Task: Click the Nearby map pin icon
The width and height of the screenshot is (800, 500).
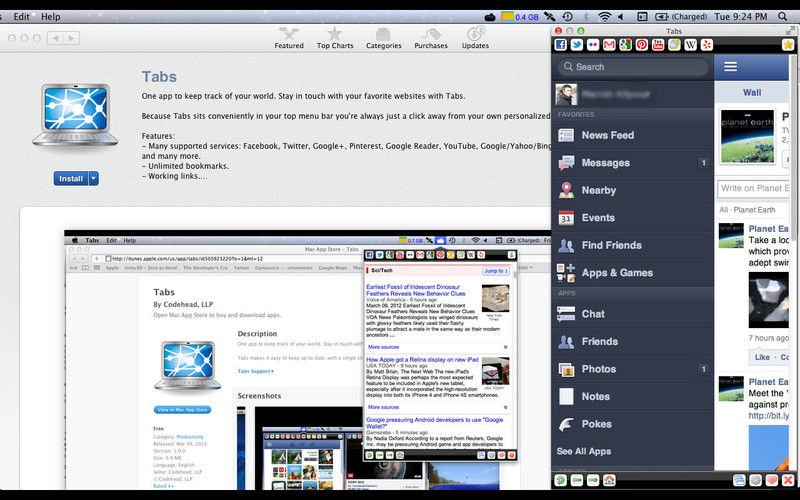Action: pyautogui.click(x=566, y=190)
